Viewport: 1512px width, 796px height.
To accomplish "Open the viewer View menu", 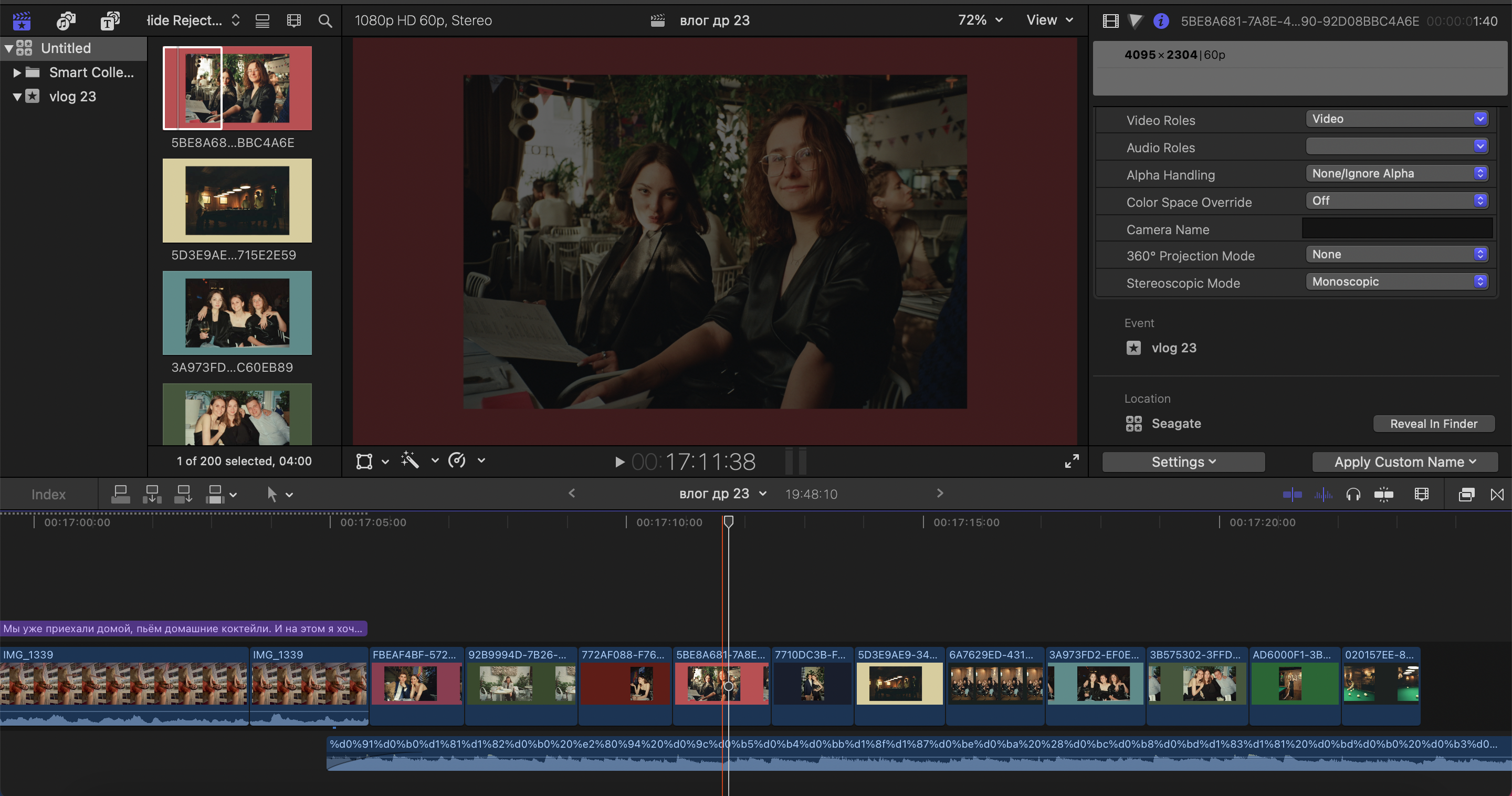I will (x=1049, y=20).
